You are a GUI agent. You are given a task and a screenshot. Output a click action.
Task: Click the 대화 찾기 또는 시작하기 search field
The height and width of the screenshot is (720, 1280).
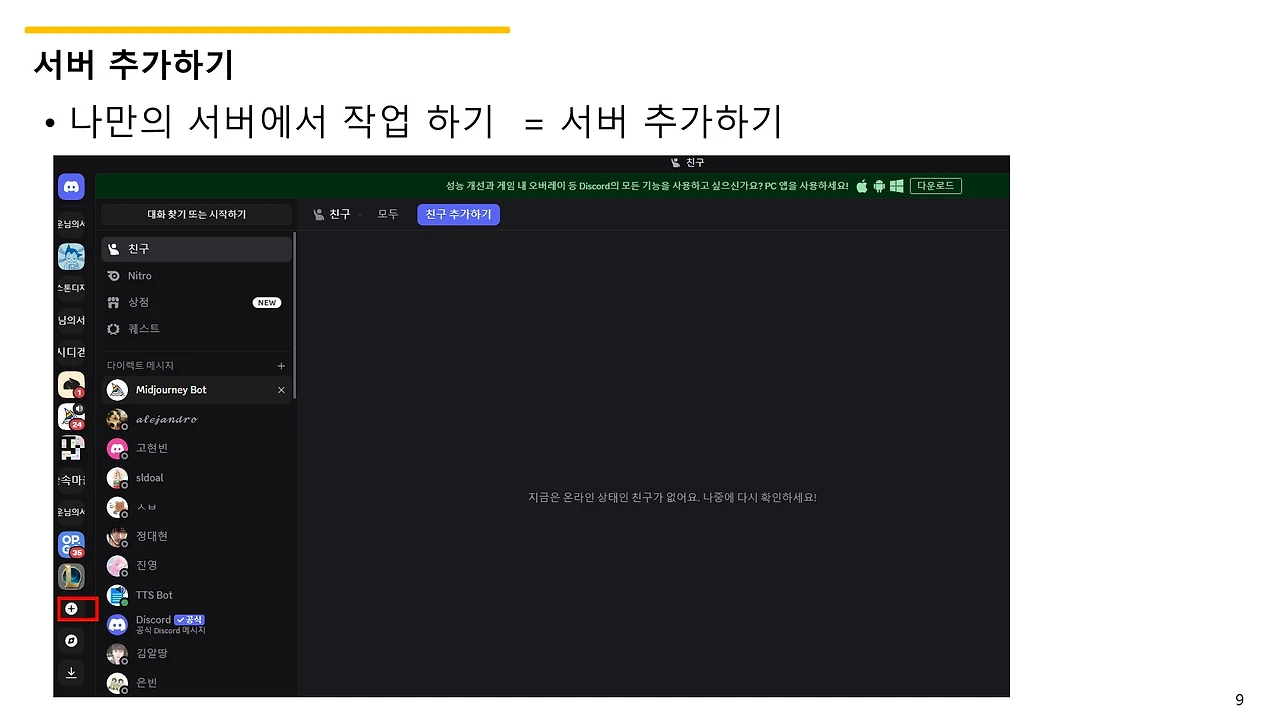pos(196,214)
